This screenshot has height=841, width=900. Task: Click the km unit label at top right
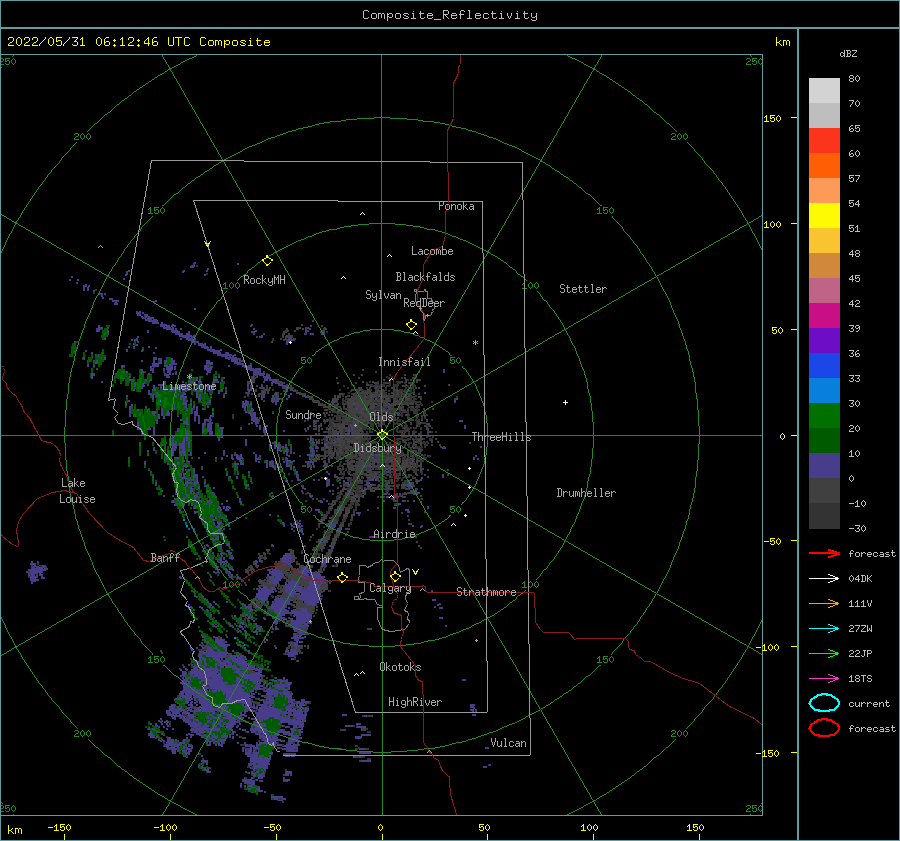(782, 42)
